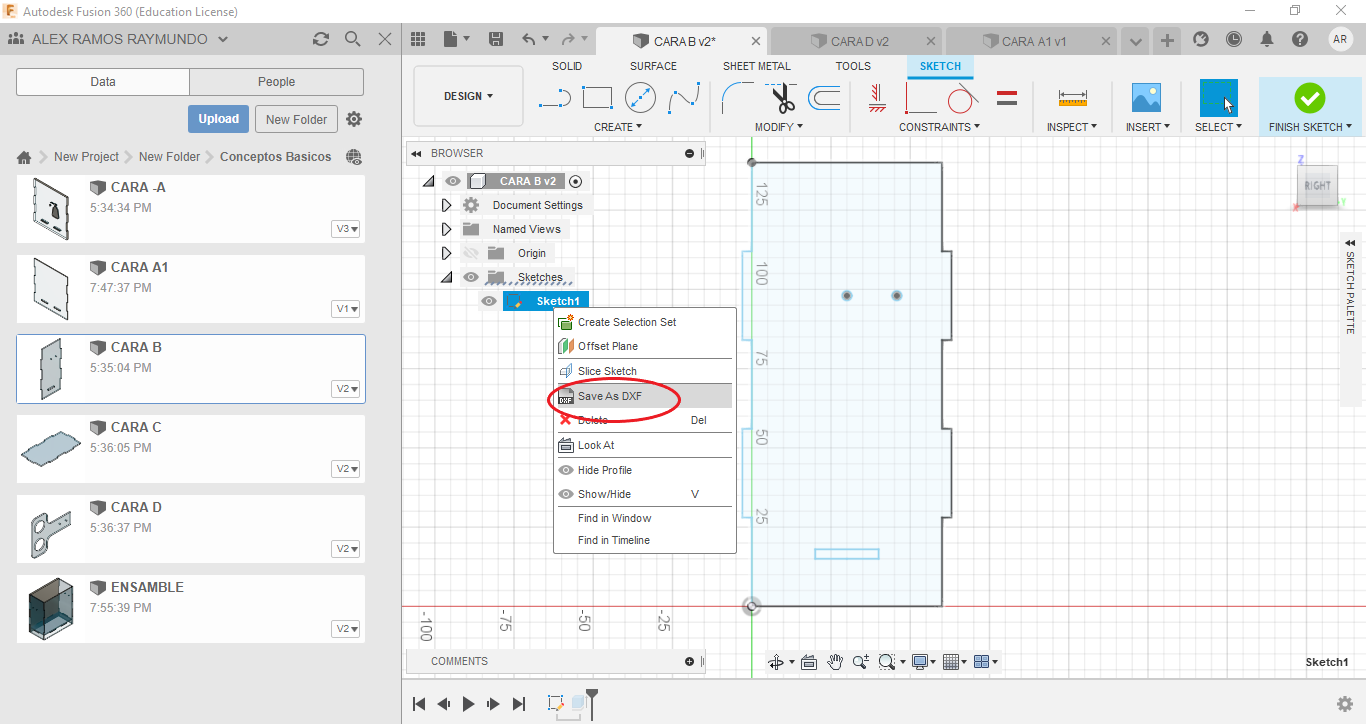Open the notifications bell

(1267, 39)
